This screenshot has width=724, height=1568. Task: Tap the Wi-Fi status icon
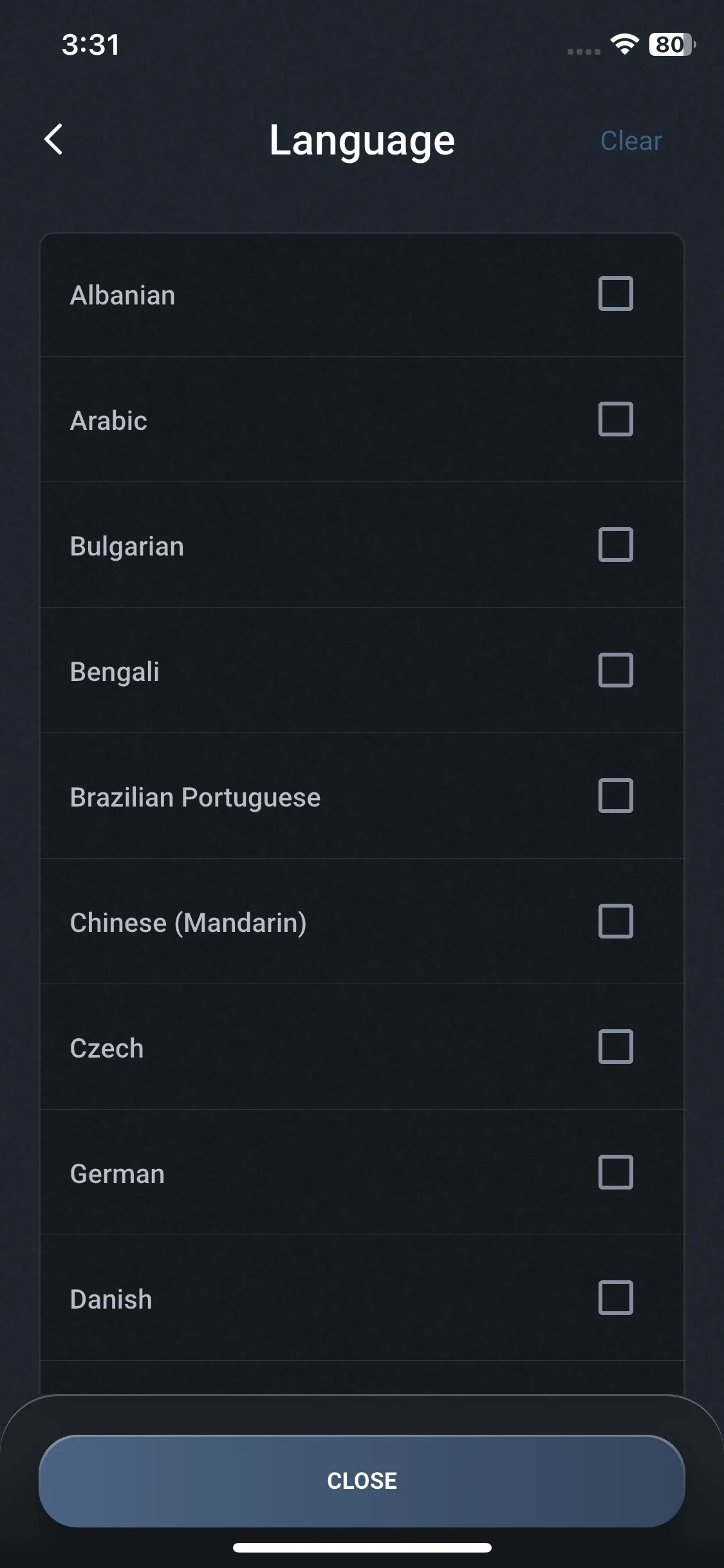tap(624, 44)
